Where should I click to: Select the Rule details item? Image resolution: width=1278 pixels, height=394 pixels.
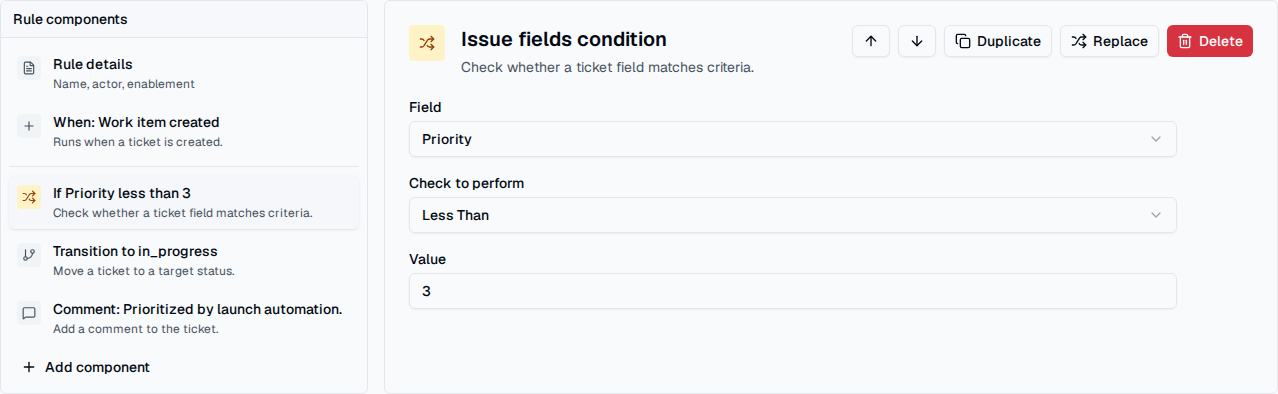click(184, 73)
